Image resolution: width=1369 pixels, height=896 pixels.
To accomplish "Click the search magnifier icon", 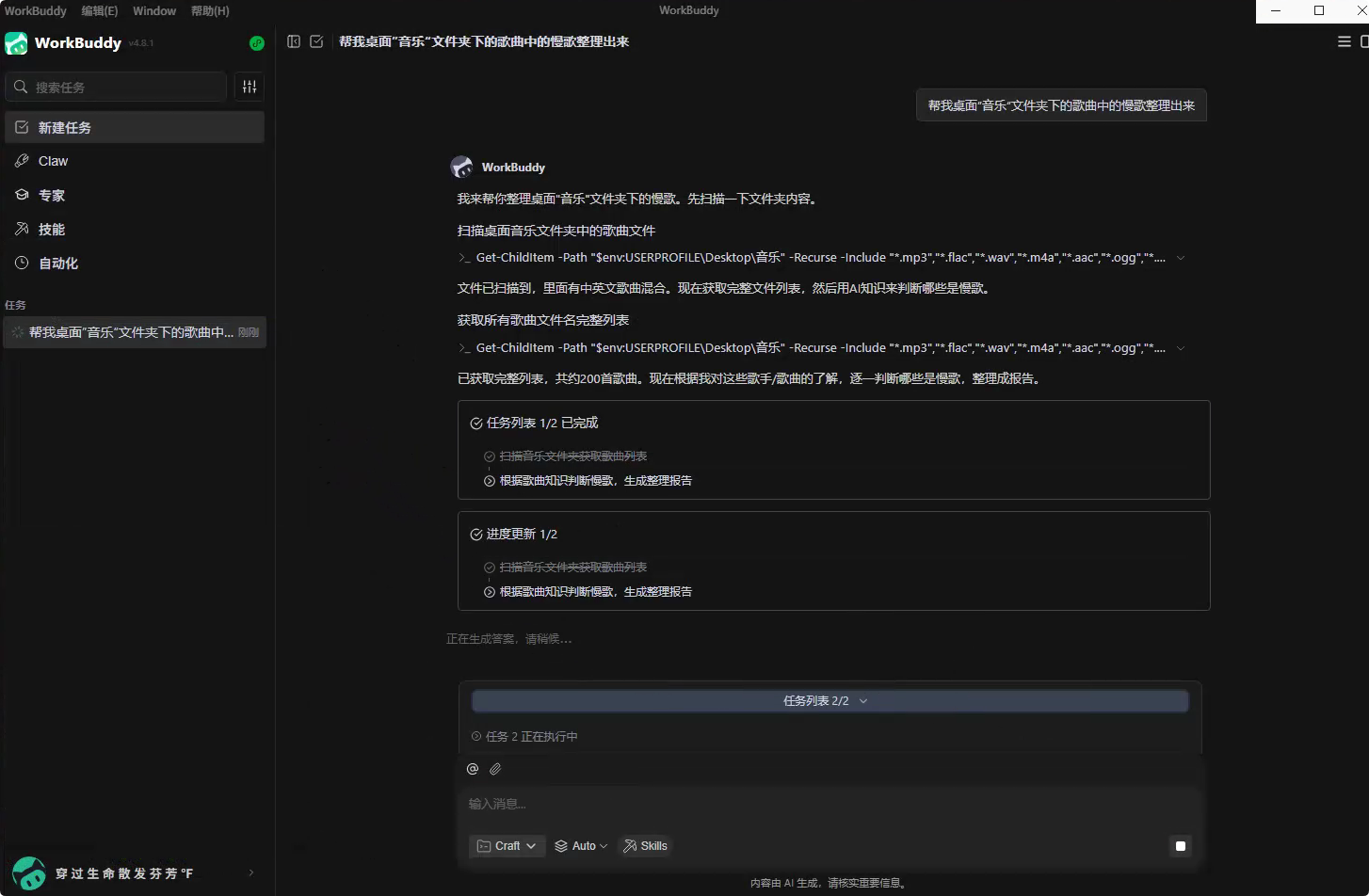I will 21,87.
